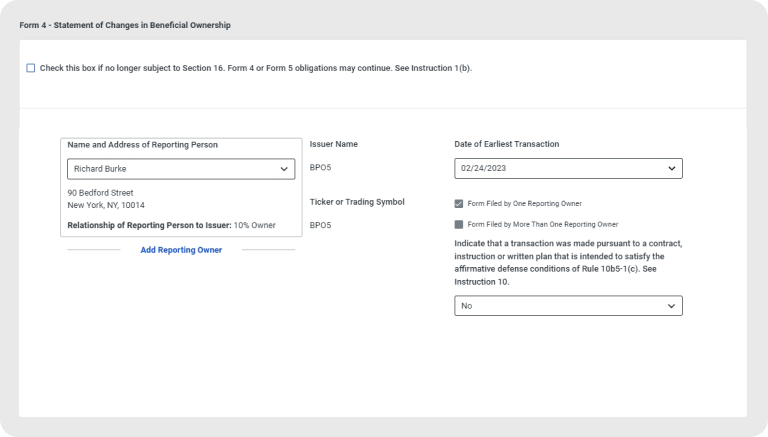Click the Ticker or Trading Symbol label
The height and width of the screenshot is (437, 768).
[357, 202]
